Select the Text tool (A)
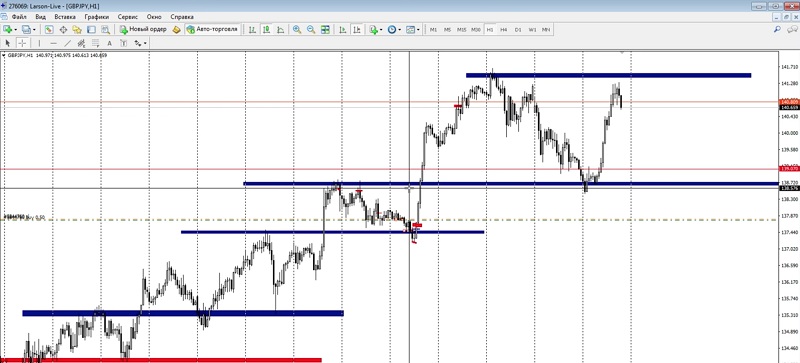The height and width of the screenshot is (363, 800). click(109, 43)
